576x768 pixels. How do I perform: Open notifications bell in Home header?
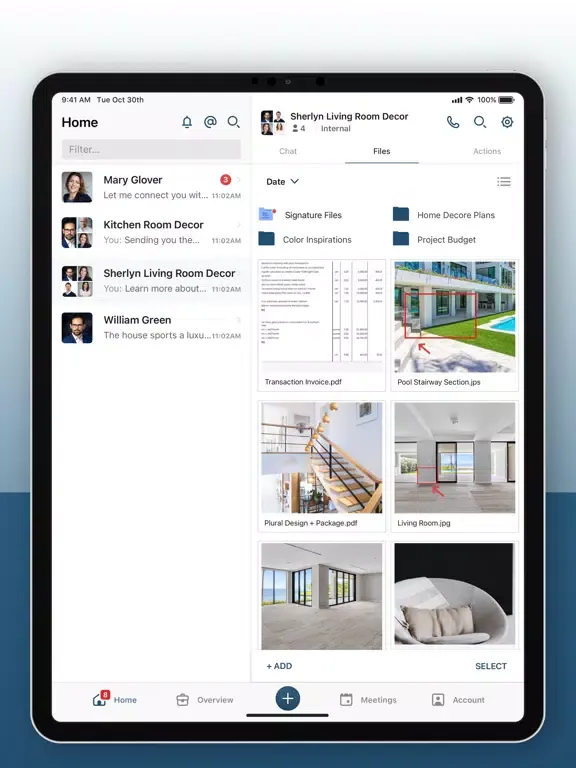pos(187,122)
